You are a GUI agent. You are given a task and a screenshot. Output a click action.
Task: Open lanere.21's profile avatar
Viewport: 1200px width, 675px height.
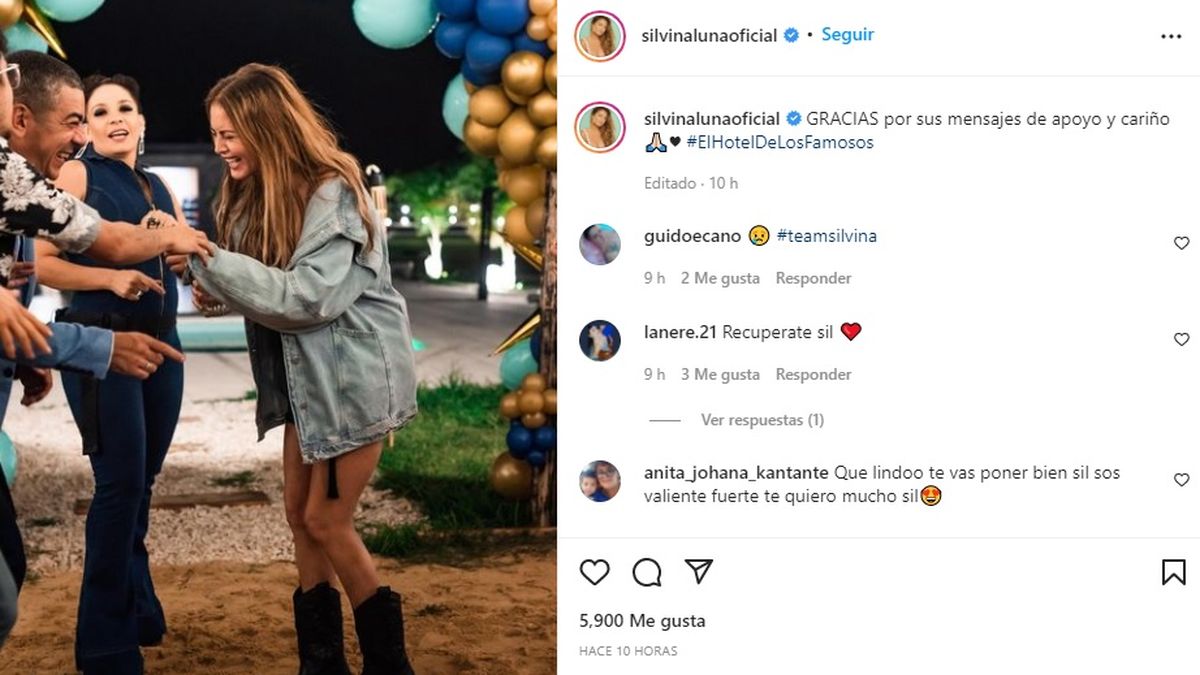pos(600,340)
